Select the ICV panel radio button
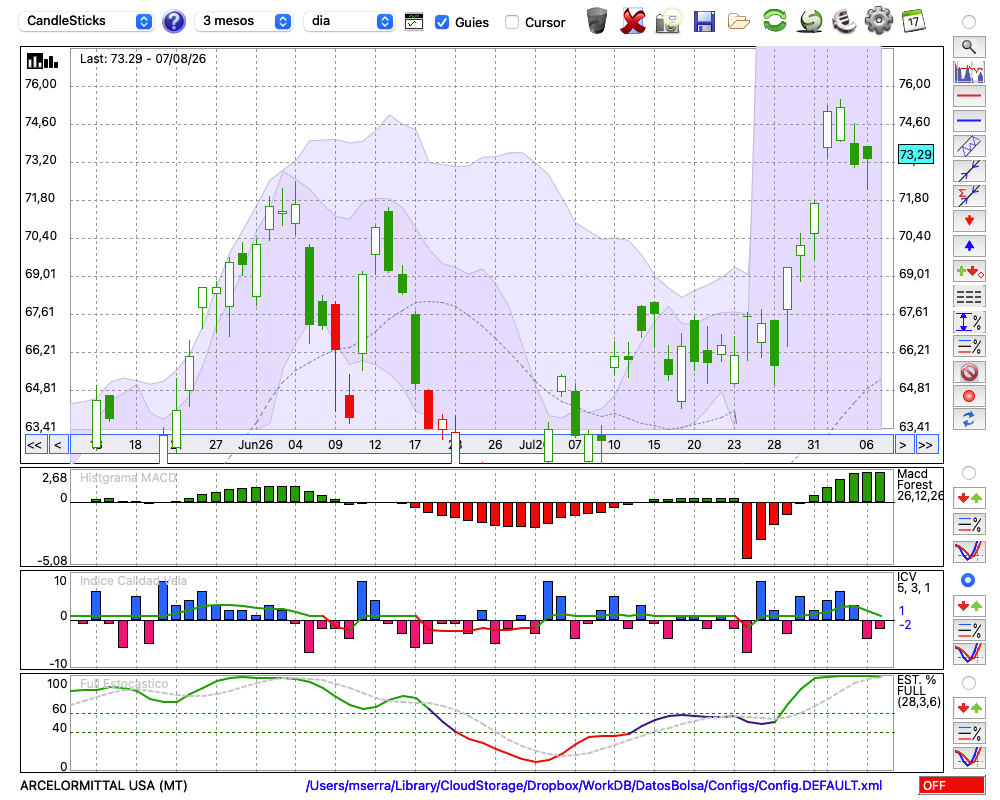 968,580
